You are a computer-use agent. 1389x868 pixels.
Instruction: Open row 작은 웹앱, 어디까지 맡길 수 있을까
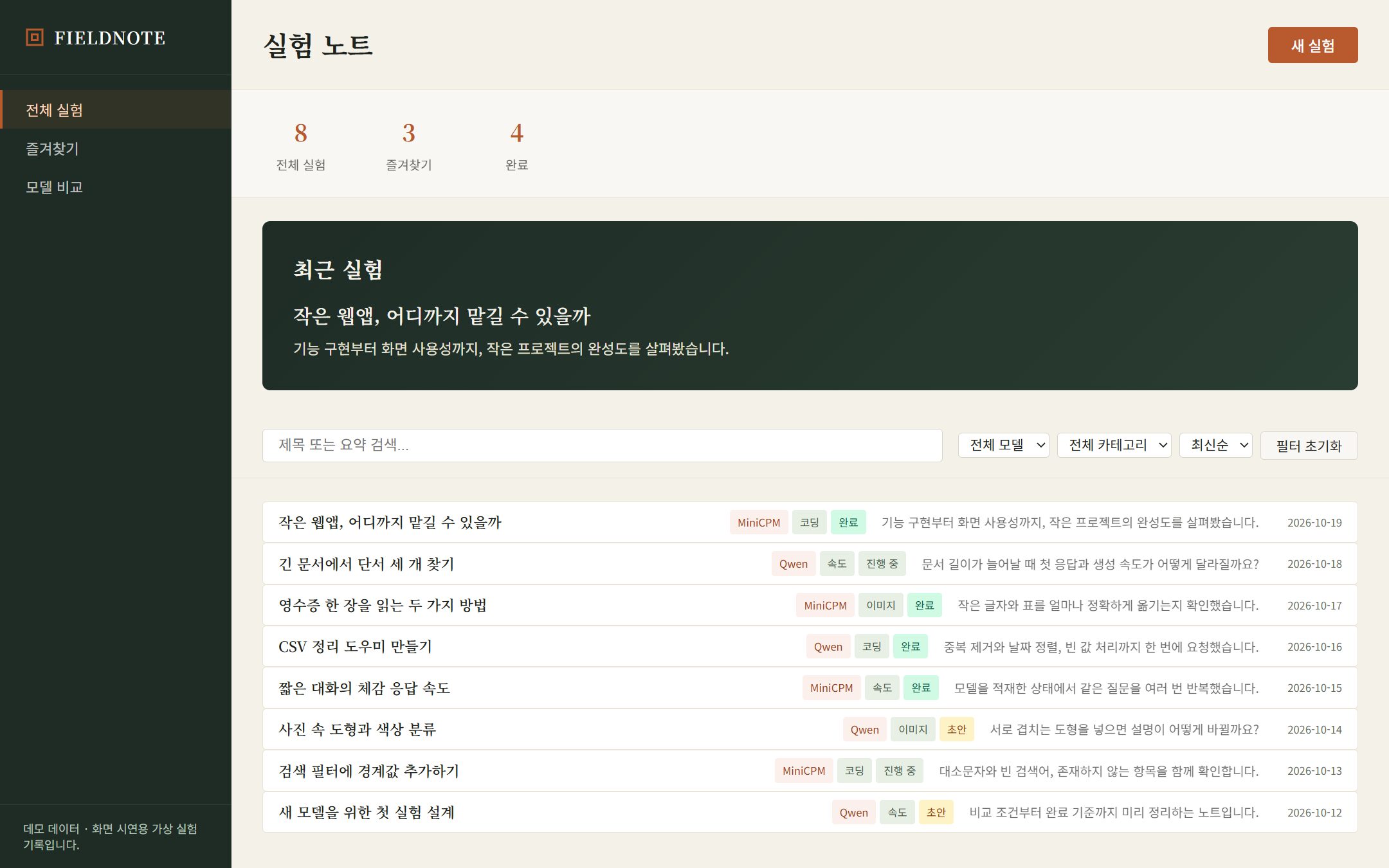click(810, 522)
